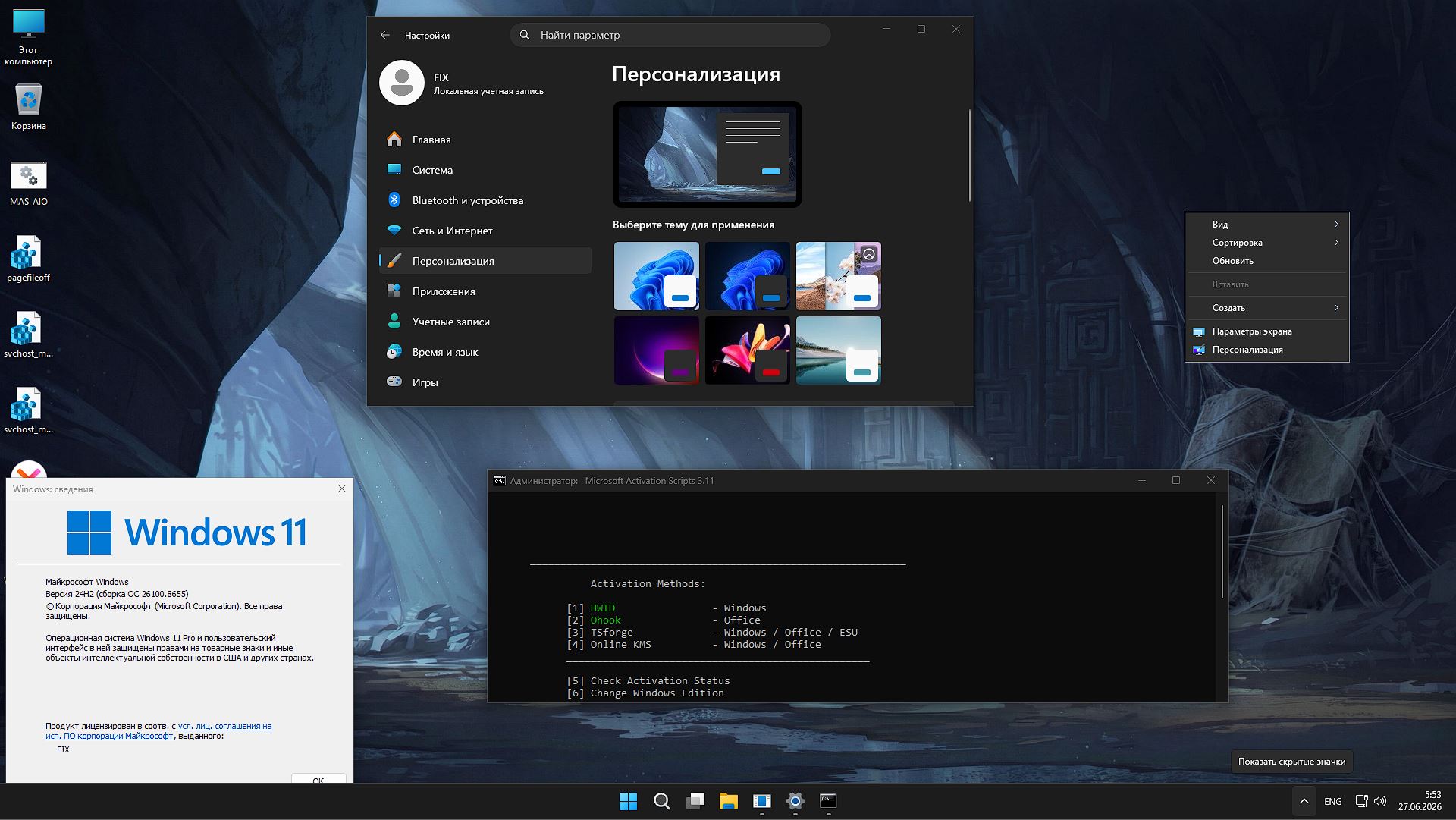The image size is (1456, 820).
Task: Click the back arrow in Settings window
Action: point(385,35)
